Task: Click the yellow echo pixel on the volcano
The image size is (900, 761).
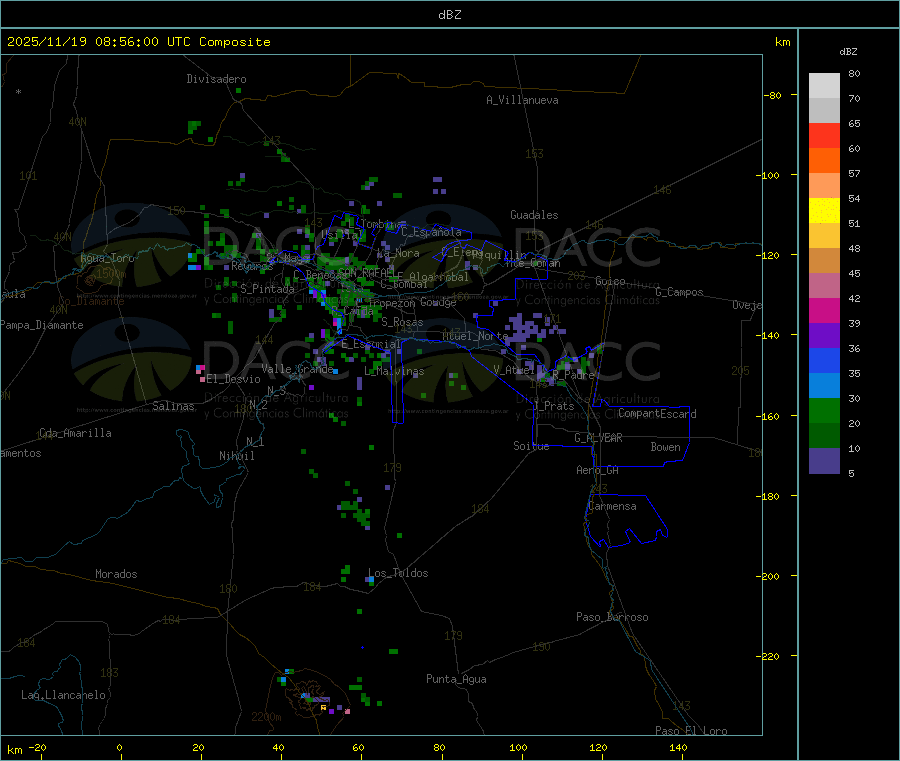Action: [x=323, y=708]
